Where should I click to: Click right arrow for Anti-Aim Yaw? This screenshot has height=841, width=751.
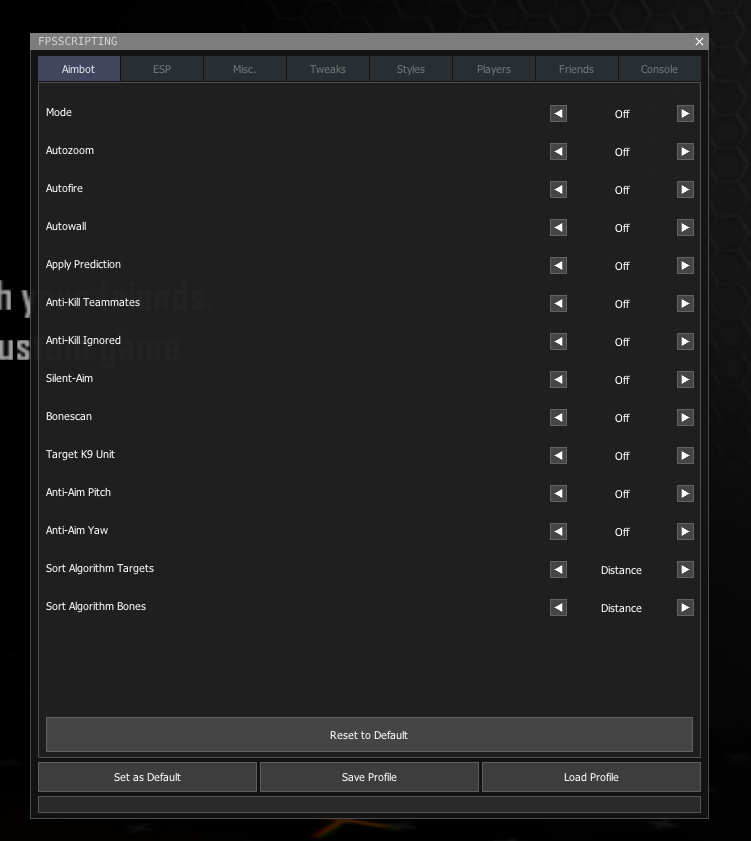(685, 532)
